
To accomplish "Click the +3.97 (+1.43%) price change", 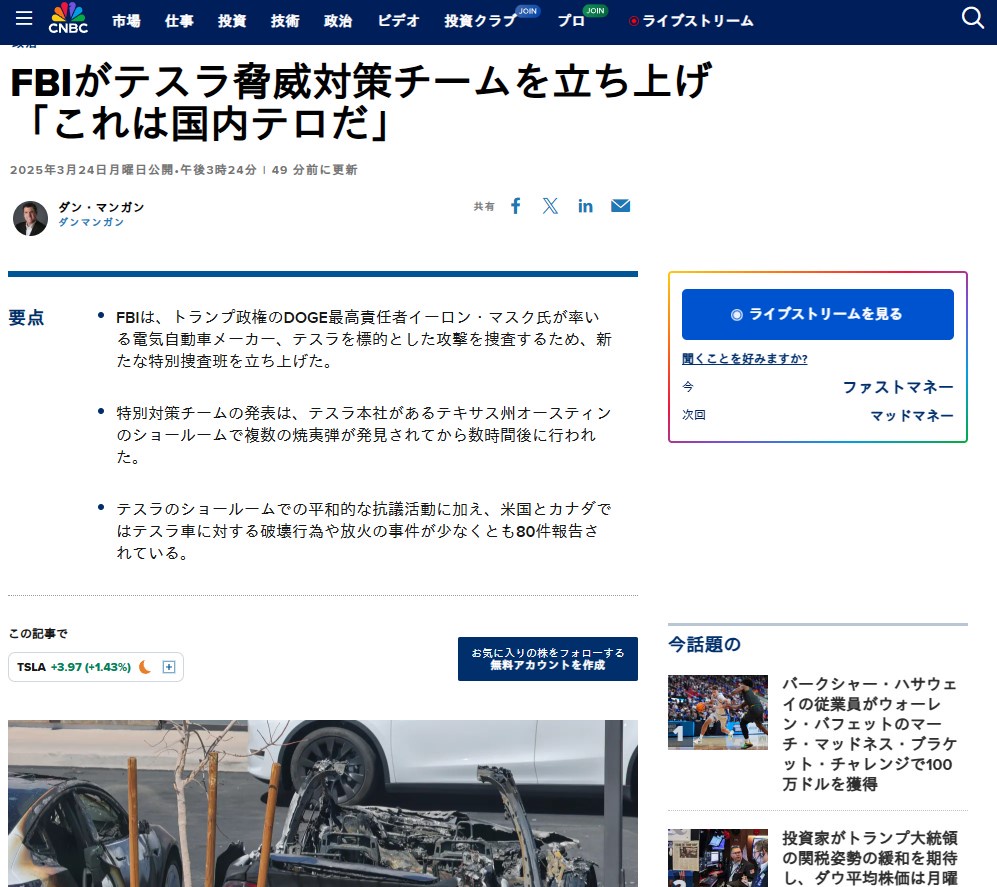I will (91, 667).
